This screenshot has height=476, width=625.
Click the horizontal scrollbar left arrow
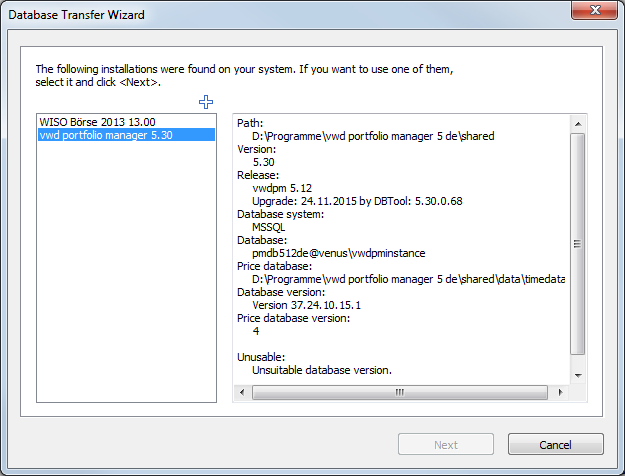[241, 392]
